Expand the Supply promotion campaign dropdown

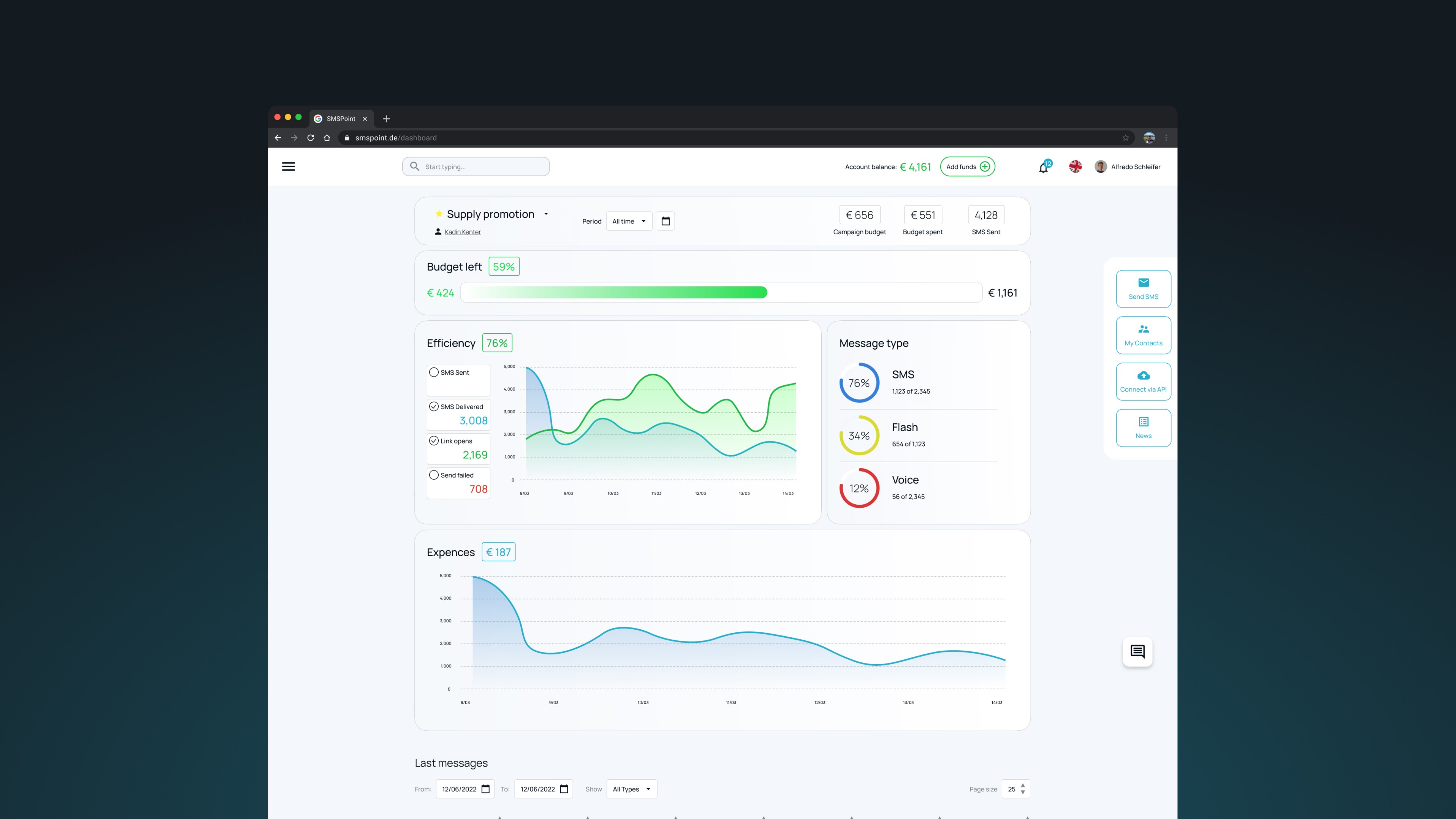click(x=546, y=214)
